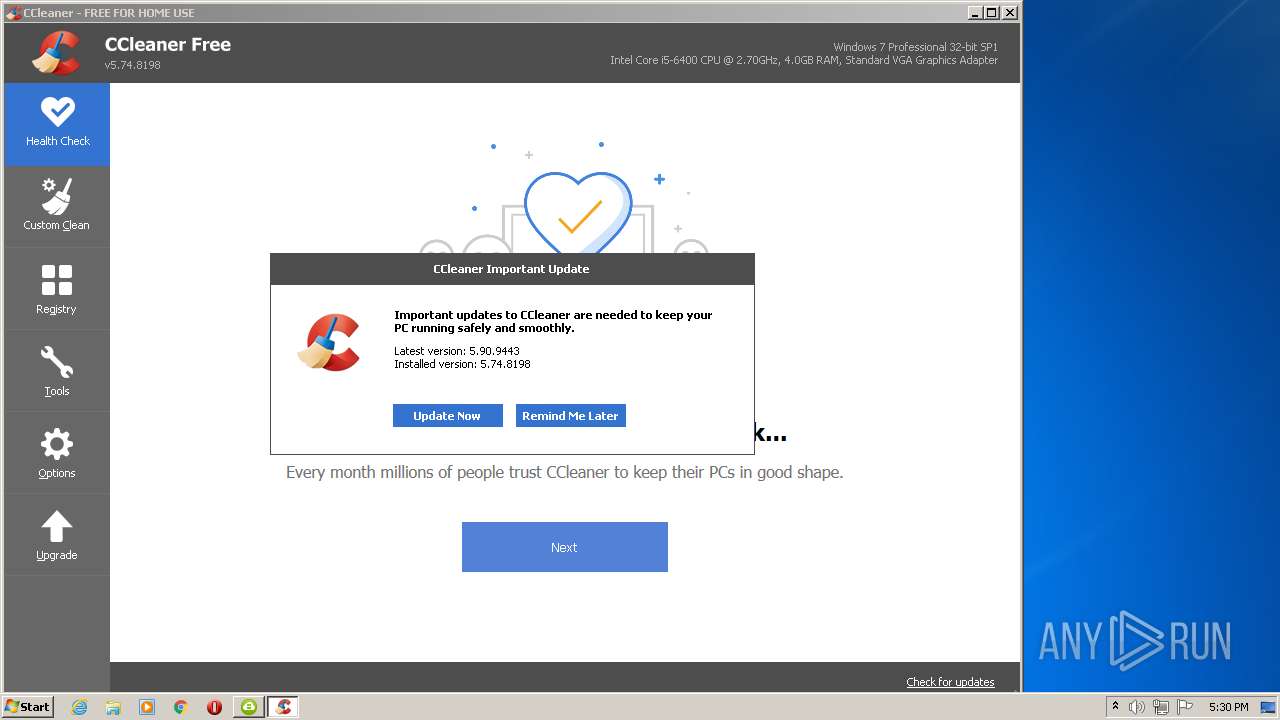Viewport: 1280px width, 720px height.
Task: Open the Health Check section
Action: click(57, 124)
